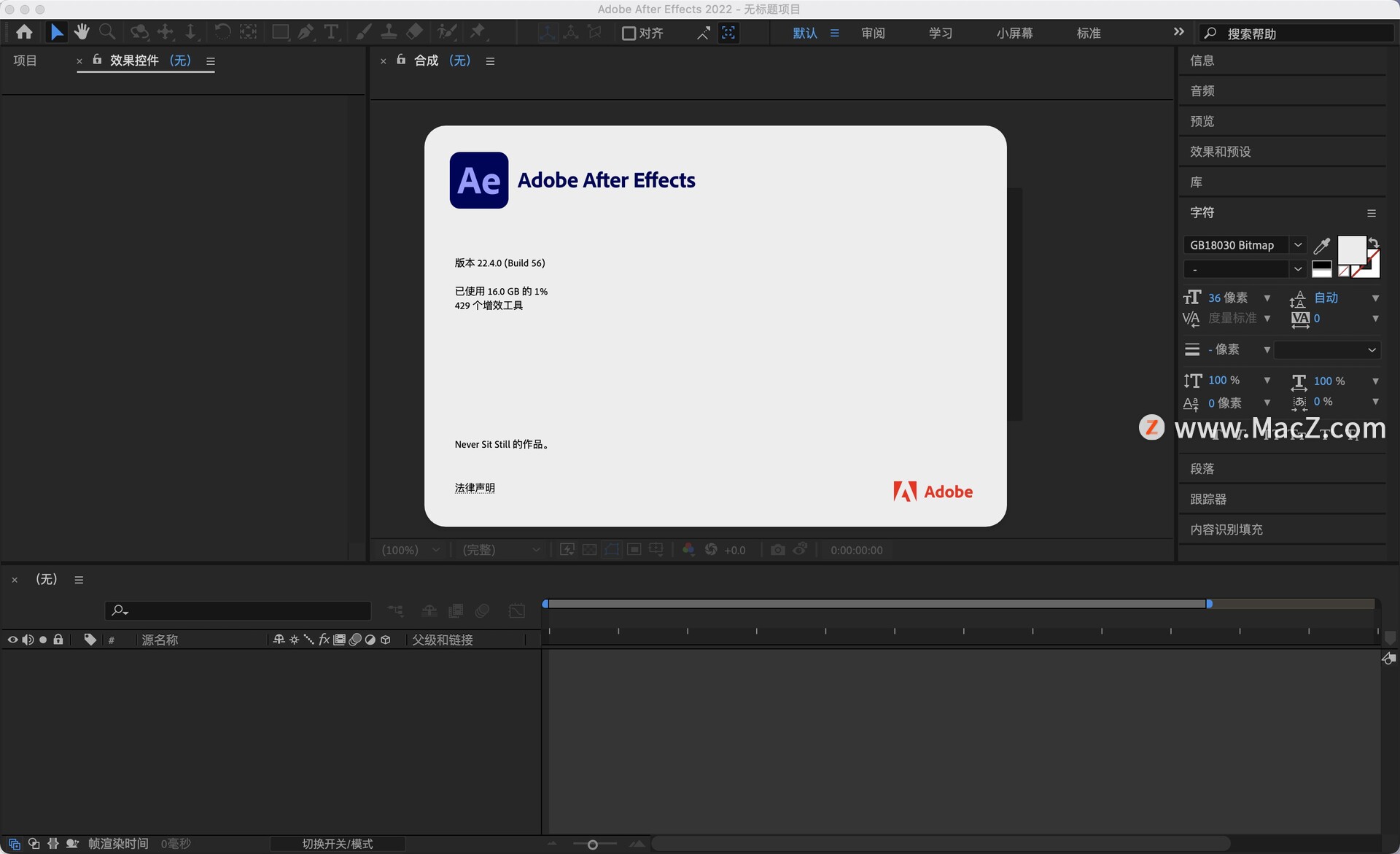1400x854 pixels.
Task: Open the 效果和预设 panel
Action: click(x=1221, y=152)
